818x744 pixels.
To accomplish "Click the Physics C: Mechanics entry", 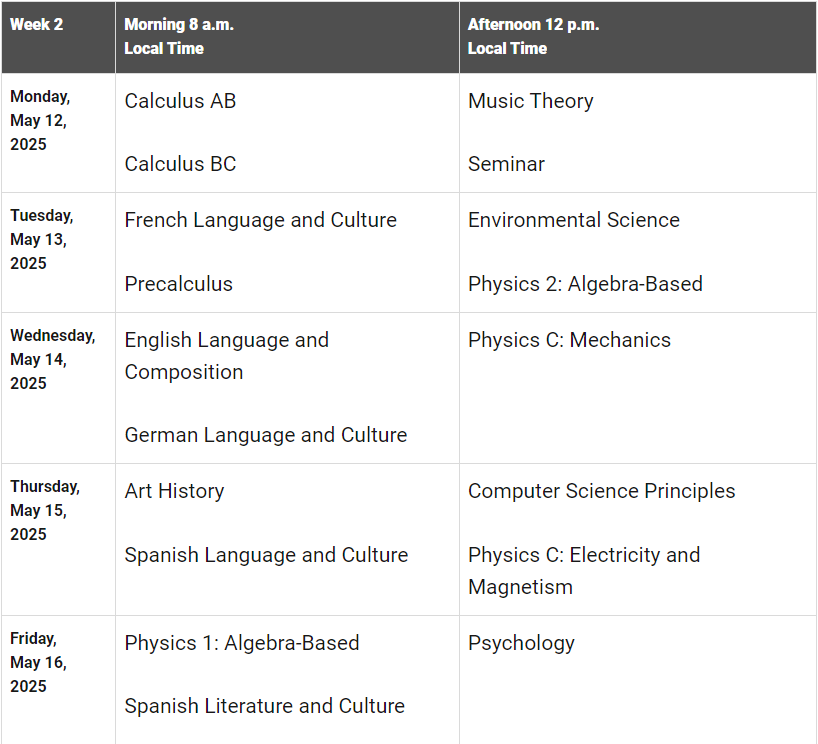I will pyautogui.click(x=569, y=340).
